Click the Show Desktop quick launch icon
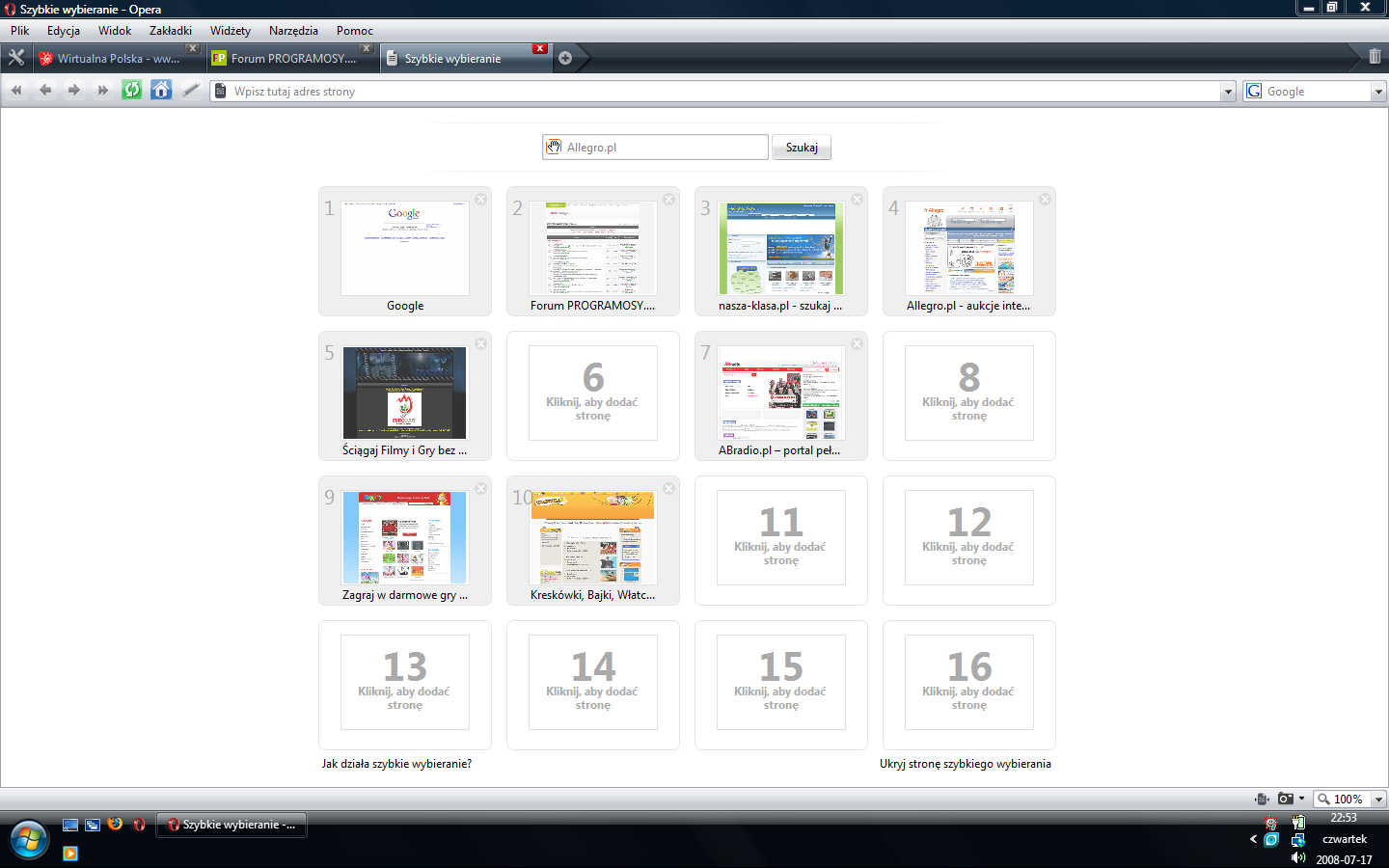 (x=69, y=825)
